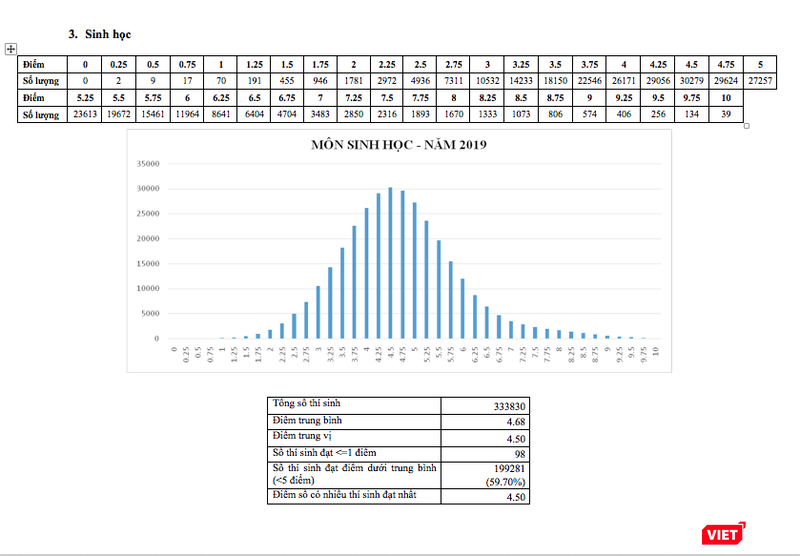Image resolution: width=800 pixels, height=556 pixels.
Task: Select the table cell with value 30279
Action: tap(691, 80)
